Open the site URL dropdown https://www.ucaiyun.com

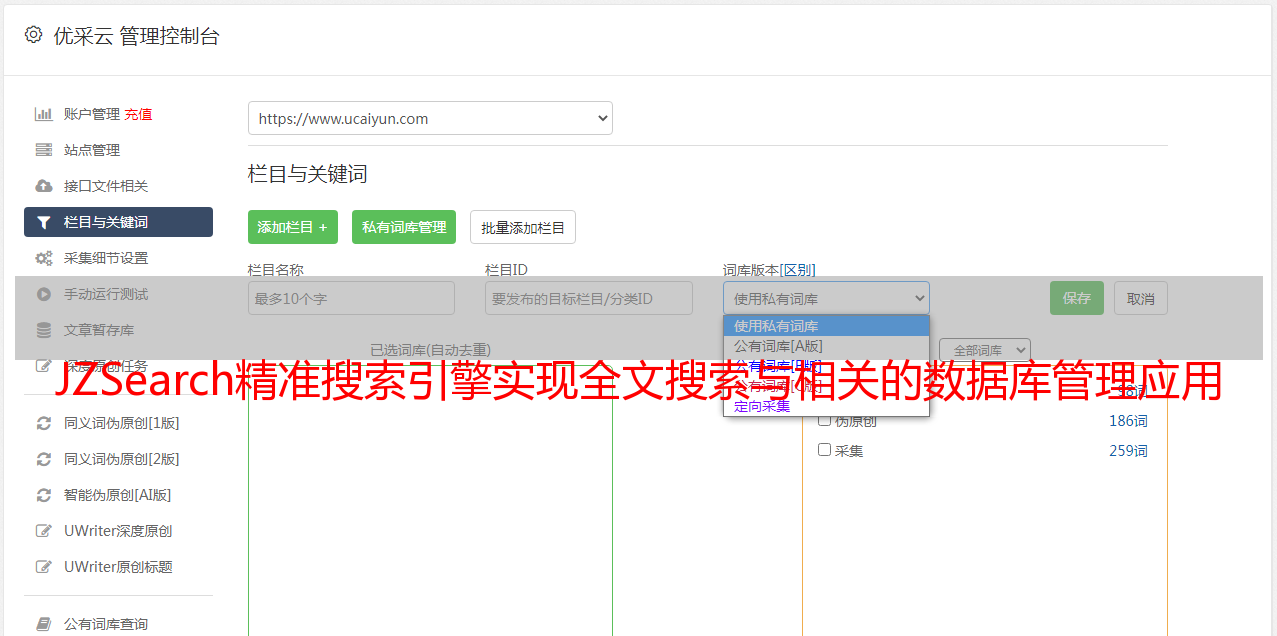tap(430, 118)
